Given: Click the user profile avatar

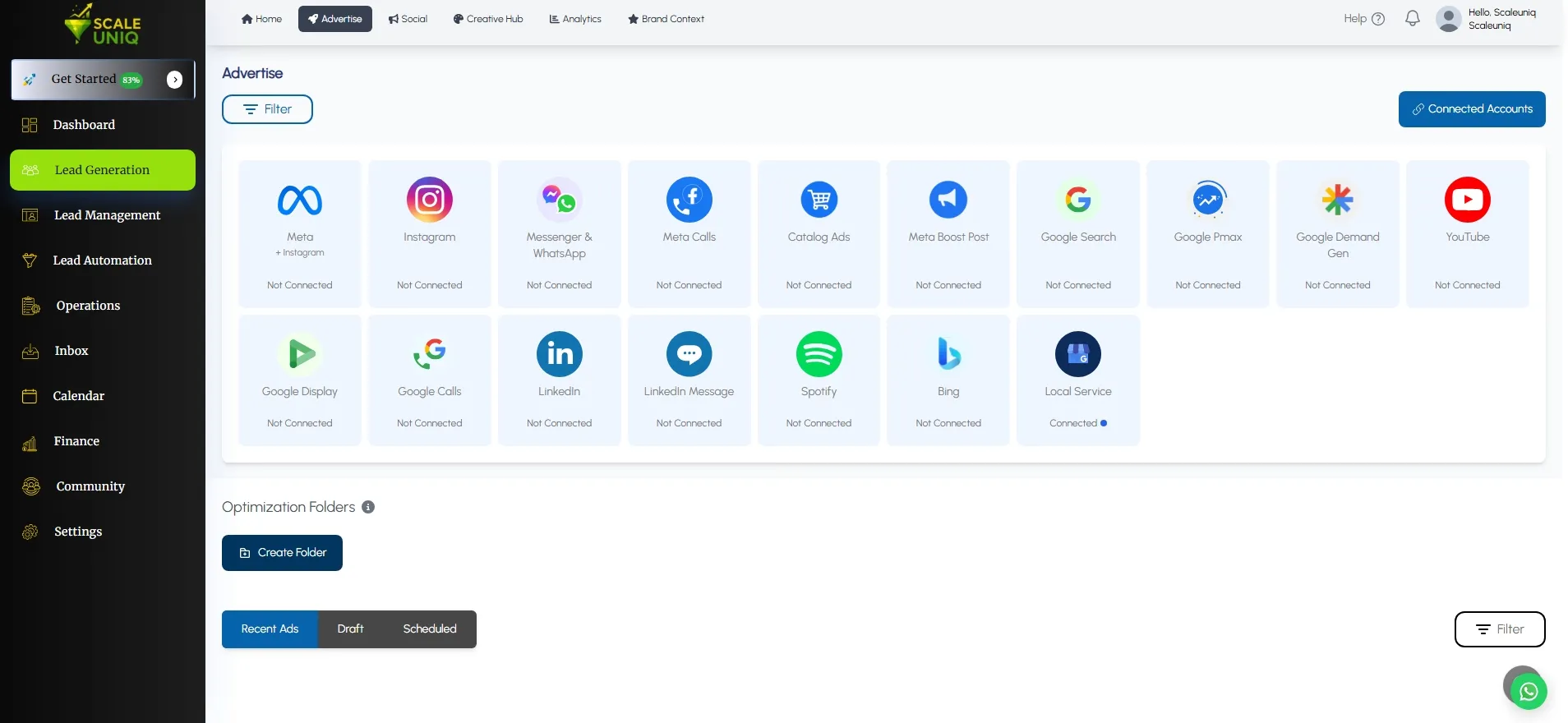Looking at the screenshot, I should pos(1449,19).
